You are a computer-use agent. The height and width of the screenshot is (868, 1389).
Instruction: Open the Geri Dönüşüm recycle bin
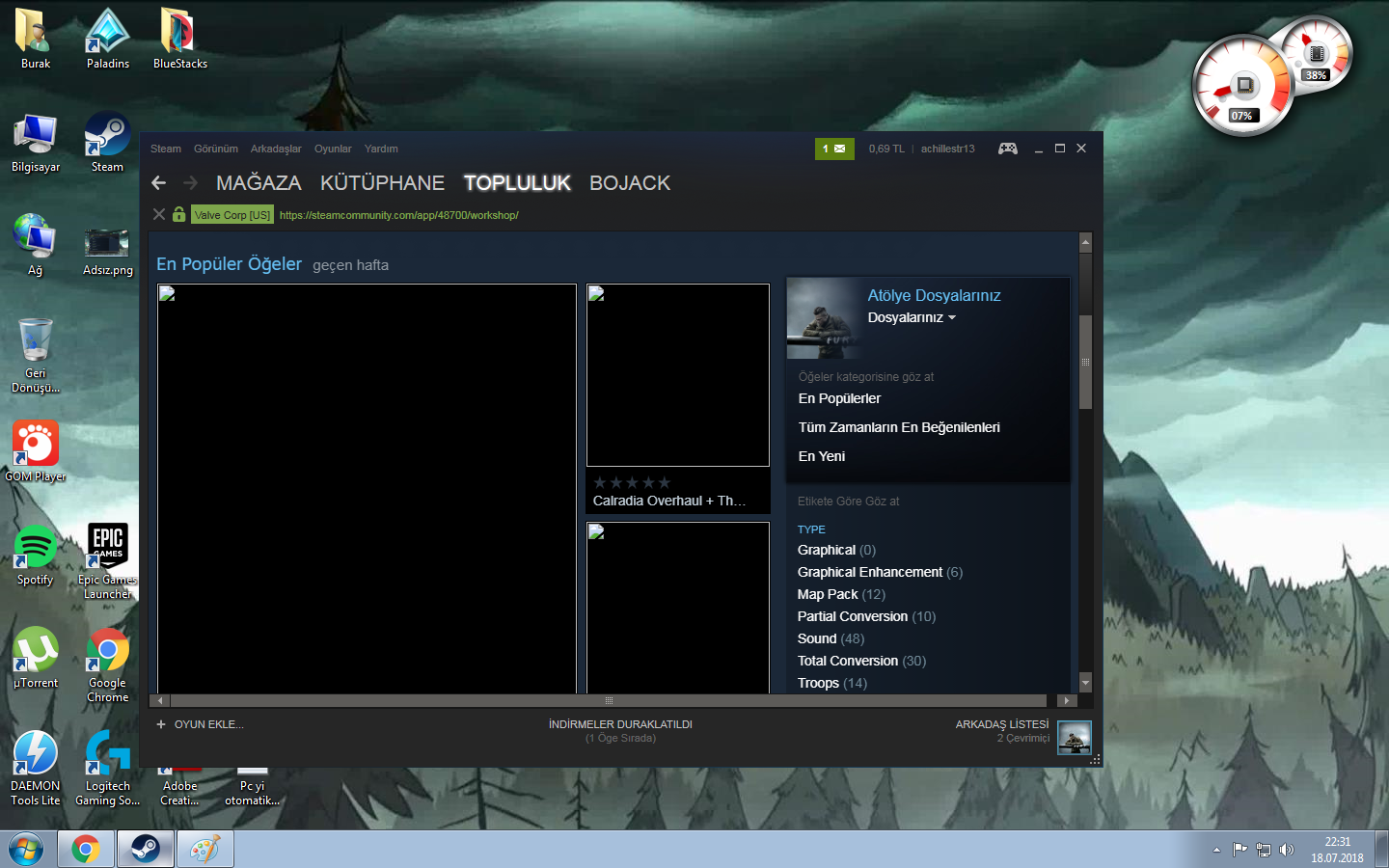tap(36, 355)
